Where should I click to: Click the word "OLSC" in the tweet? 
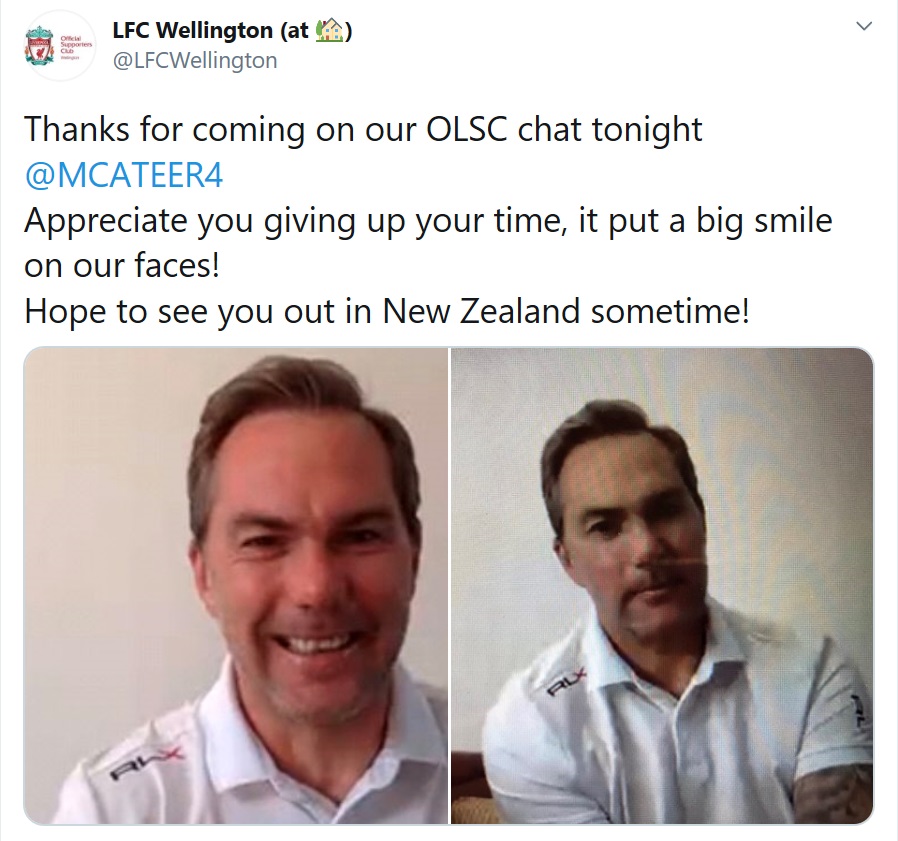coord(467,129)
